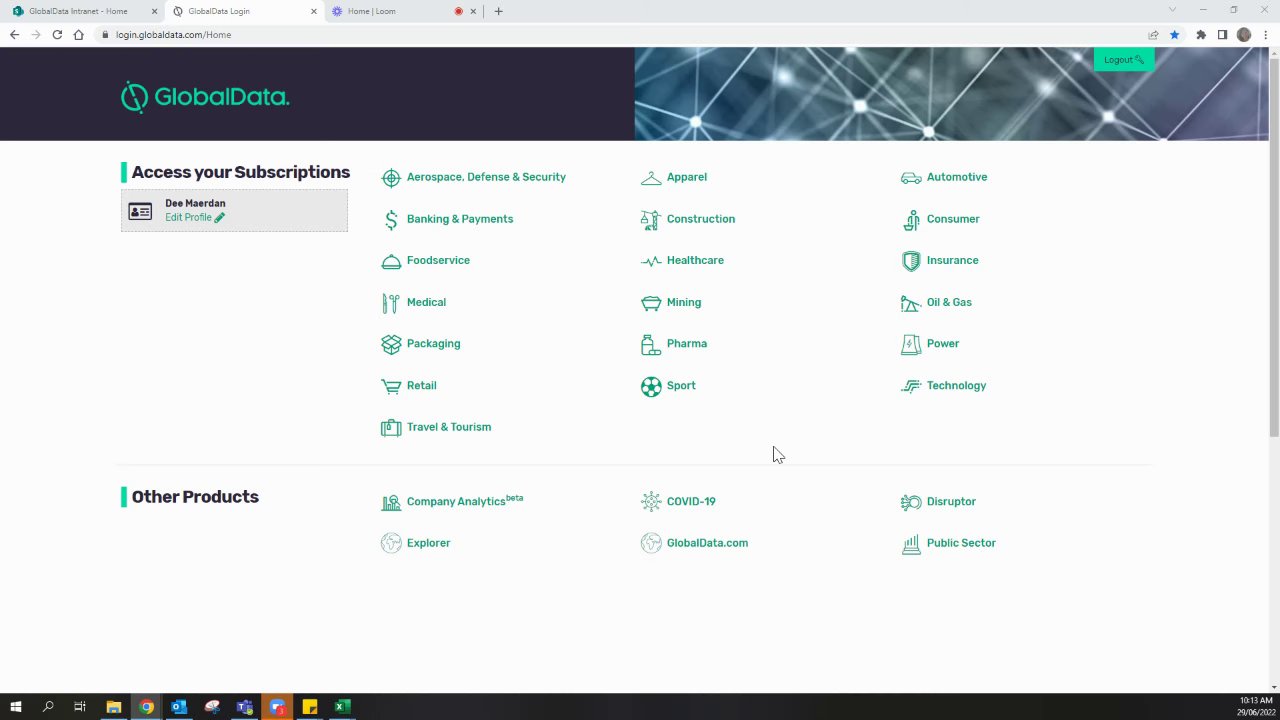Click the Power energy icon
1280x720 pixels.
pos(911,344)
